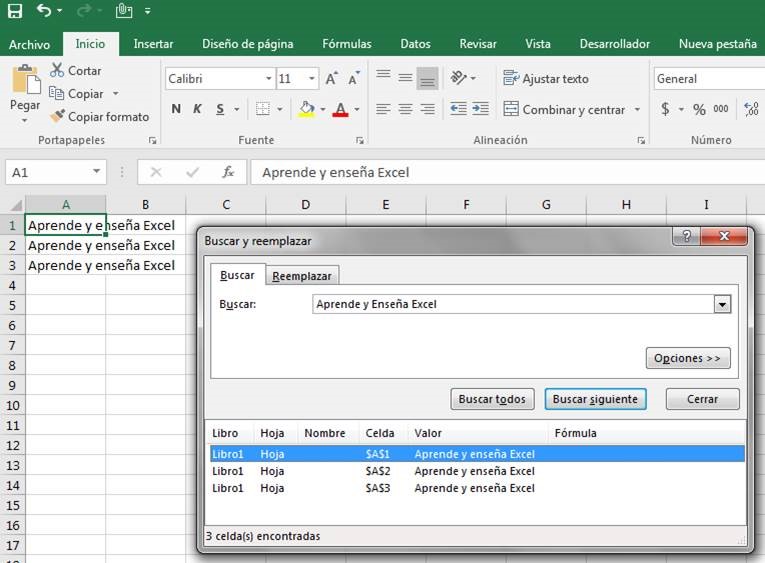Decrease indent icon
This screenshot has height=563, width=765.
(x=458, y=108)
